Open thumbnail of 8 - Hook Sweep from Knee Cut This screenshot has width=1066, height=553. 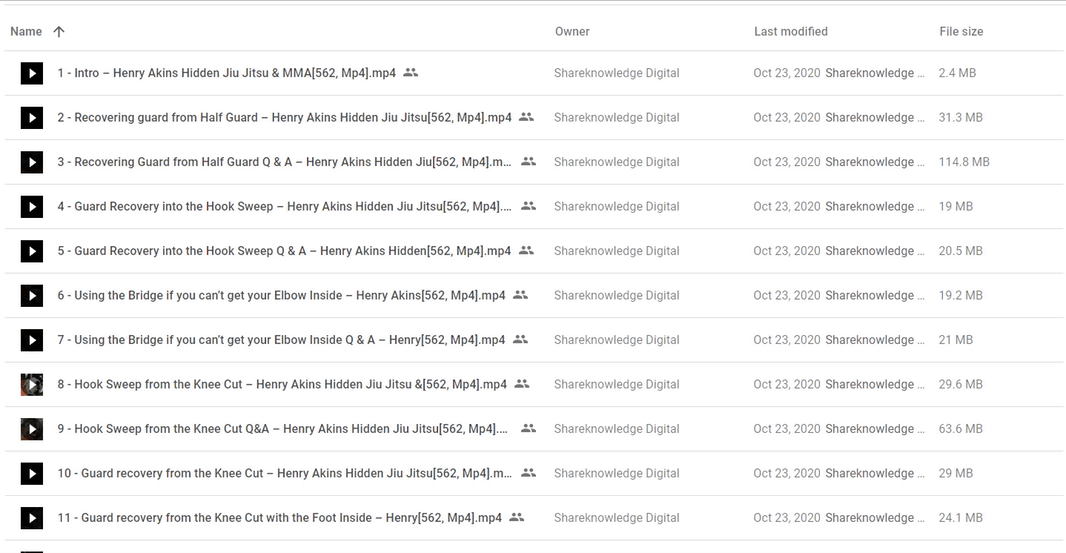[31, 384]
